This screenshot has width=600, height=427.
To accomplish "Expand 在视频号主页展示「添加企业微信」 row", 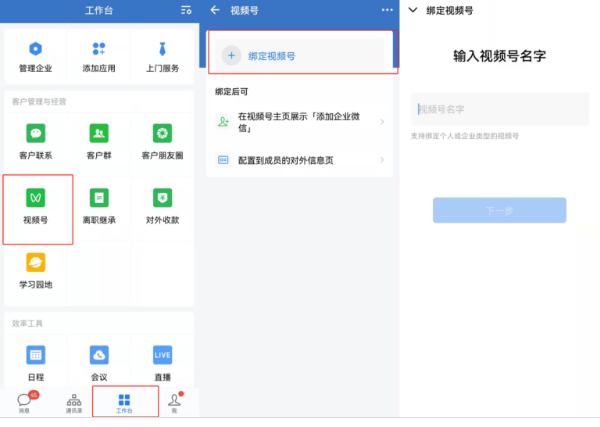I will click(x=302, y=121).
